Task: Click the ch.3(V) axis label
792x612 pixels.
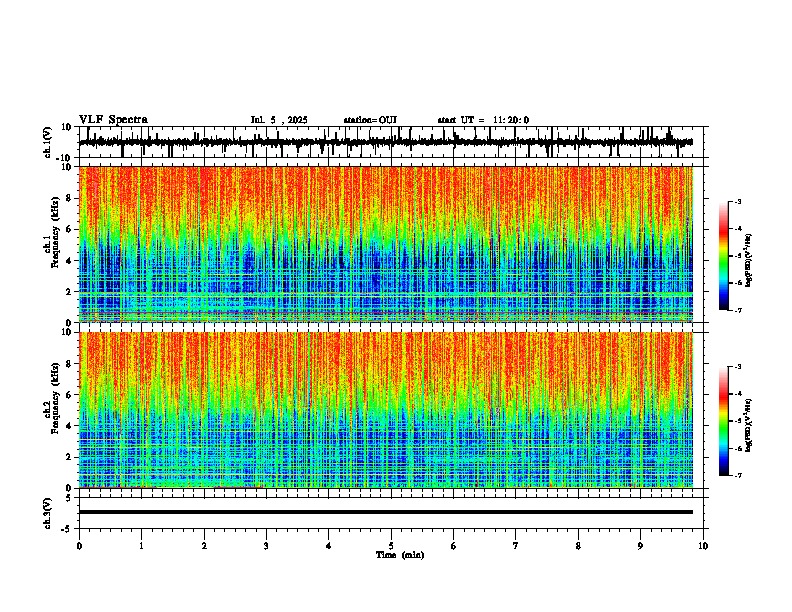Action: [48, 513]
